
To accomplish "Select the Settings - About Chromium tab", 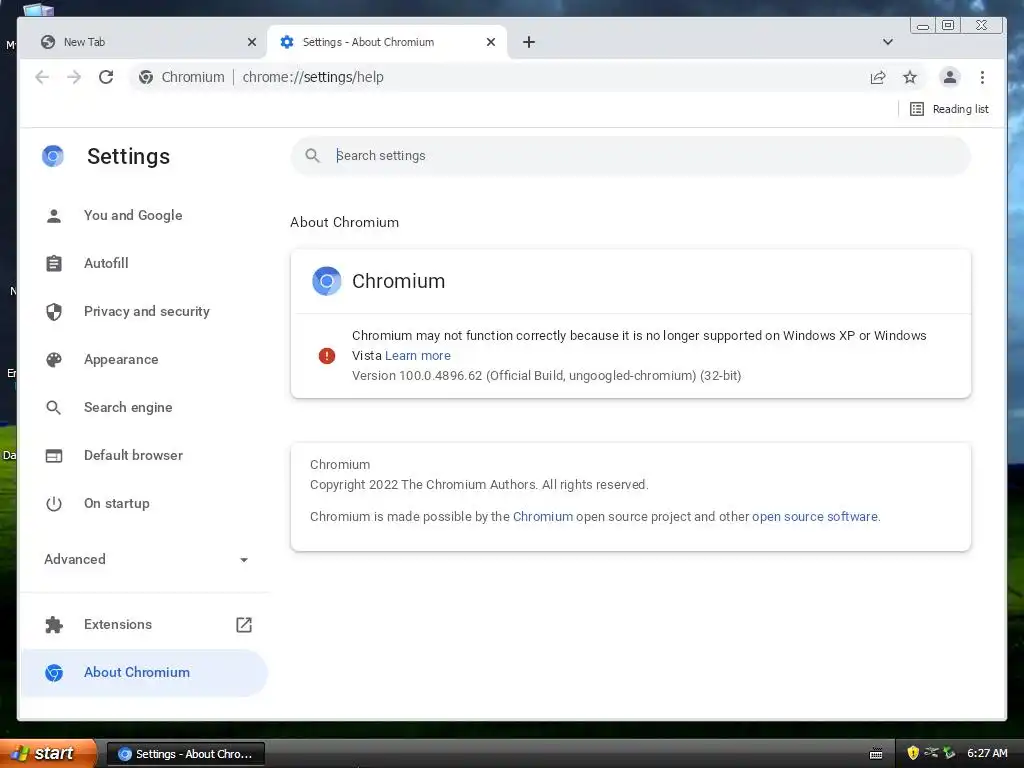I will pyautogui.click(x=387, y=42).
